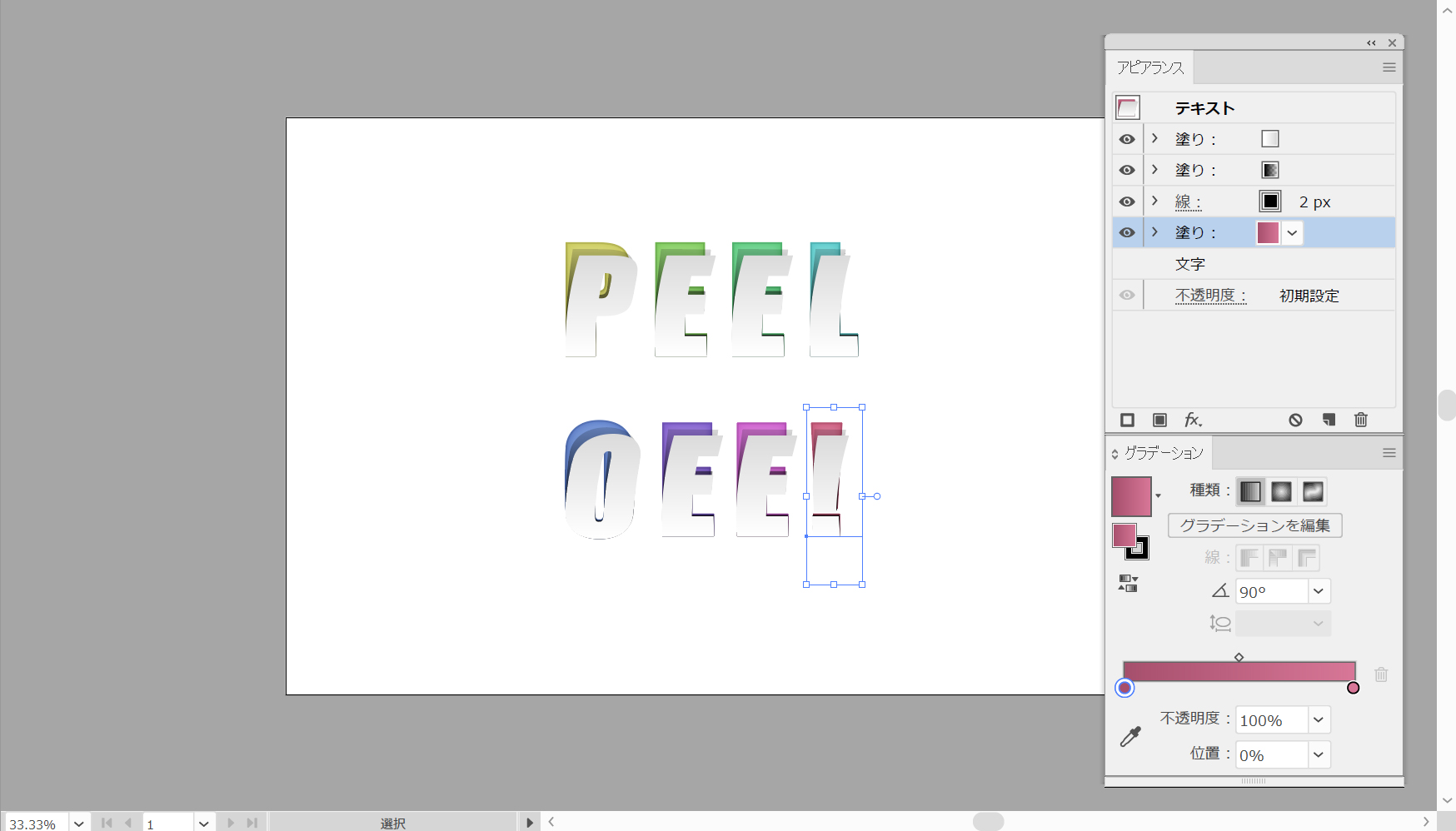Click the Add New Stroke icon

tap(1127, 420)
